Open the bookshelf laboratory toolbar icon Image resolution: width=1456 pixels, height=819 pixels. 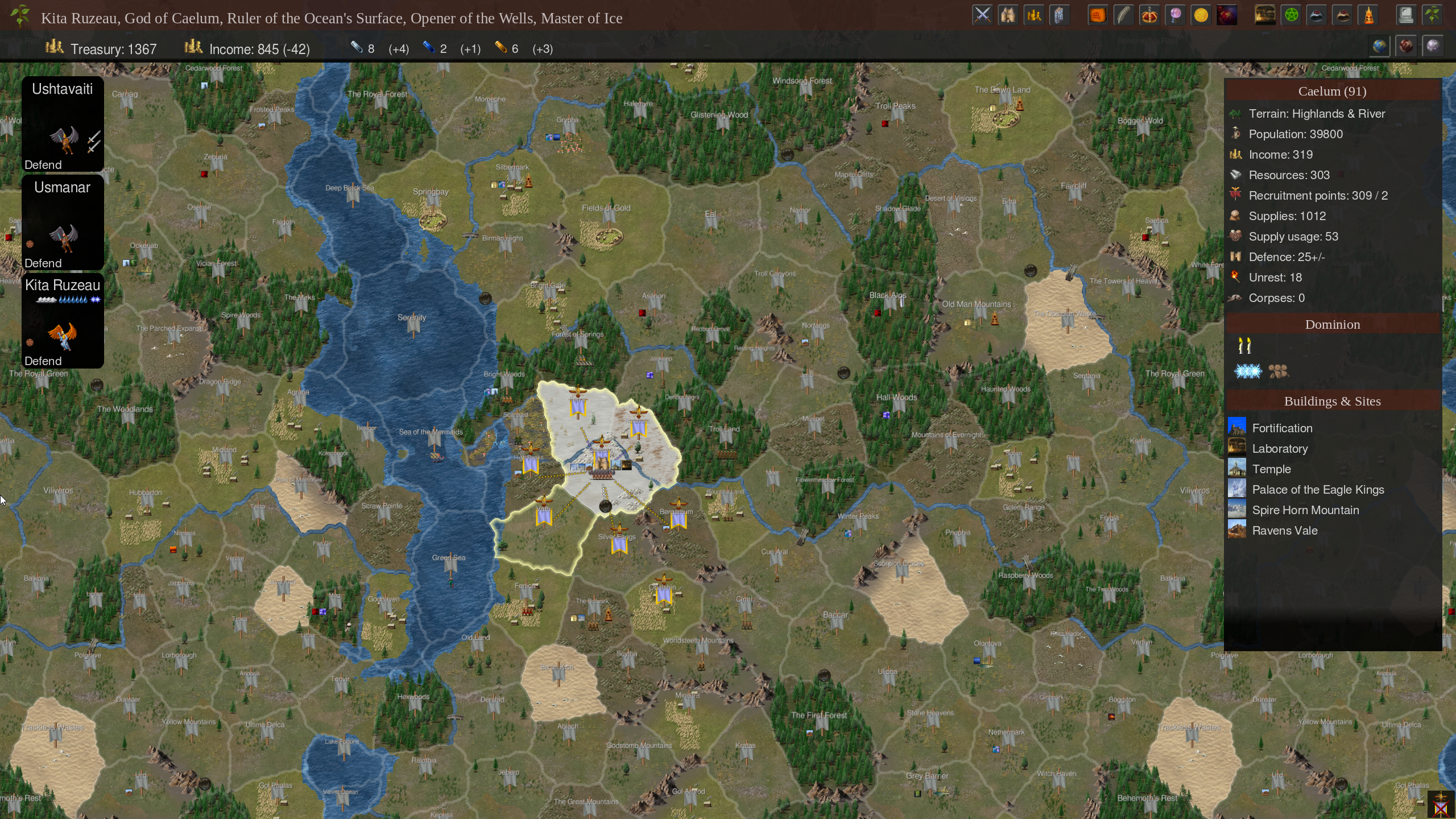[x=1265, y=15]
